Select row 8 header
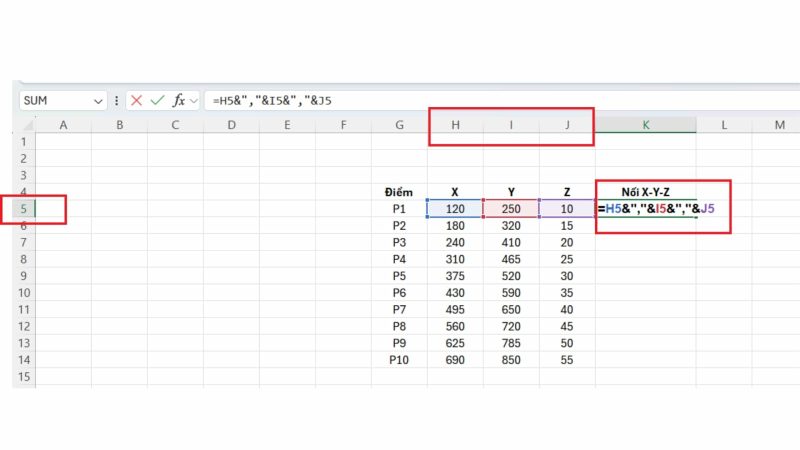Screen dimensions: 800x450 tap(23, 259)
